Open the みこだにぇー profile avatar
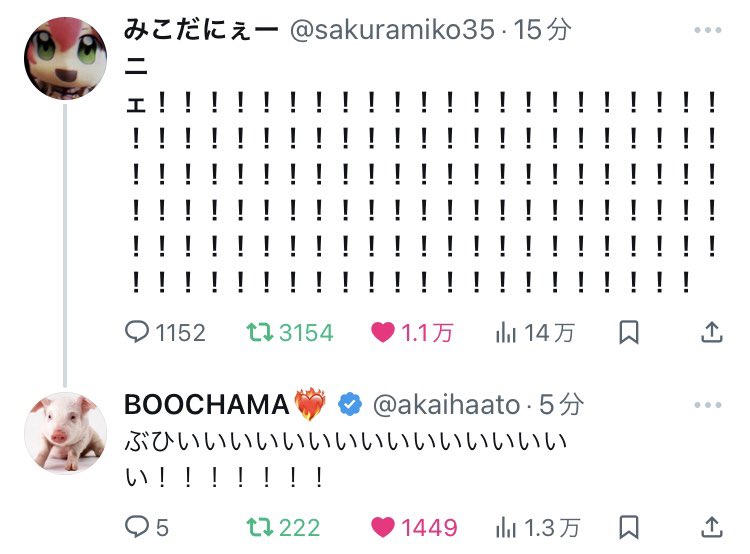 [x=66, y=58]
